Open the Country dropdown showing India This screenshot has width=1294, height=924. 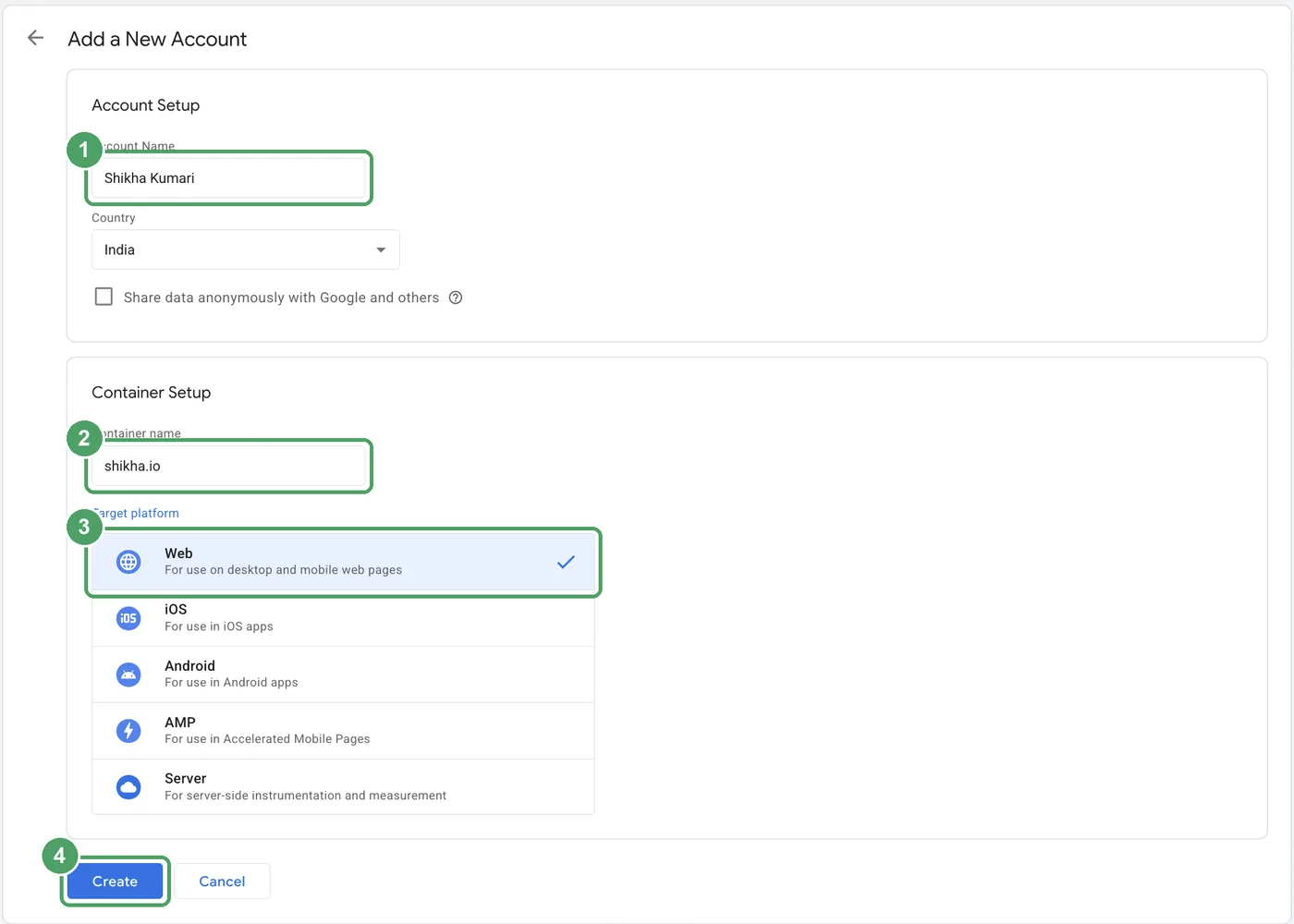point(246,249)
